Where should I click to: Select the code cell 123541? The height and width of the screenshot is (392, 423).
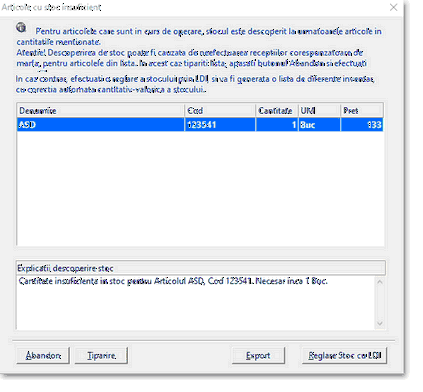click(220, 125)
